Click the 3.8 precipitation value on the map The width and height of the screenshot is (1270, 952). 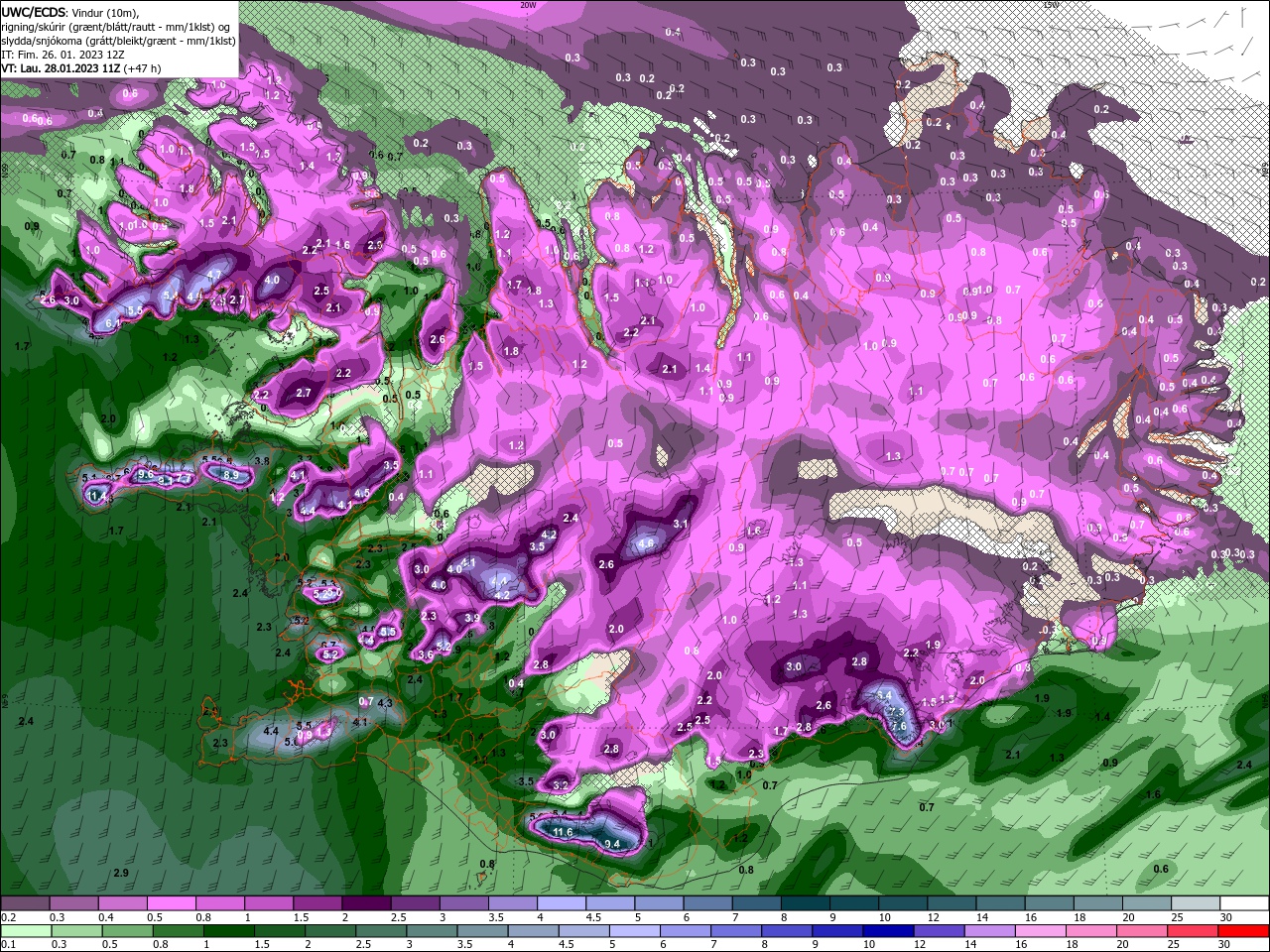coord(262,461)
